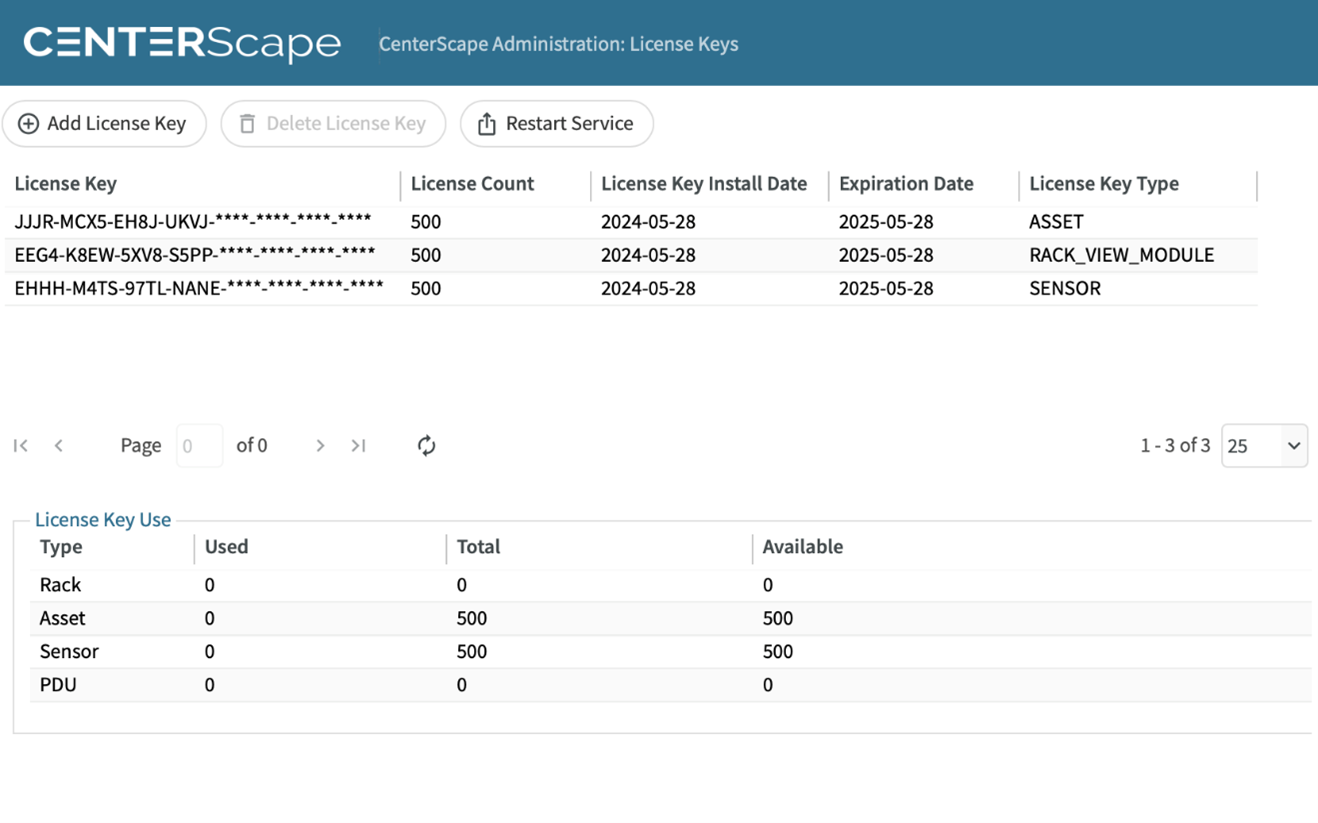
Task: Click the next page arrow icon
Action: pos(320,446)
